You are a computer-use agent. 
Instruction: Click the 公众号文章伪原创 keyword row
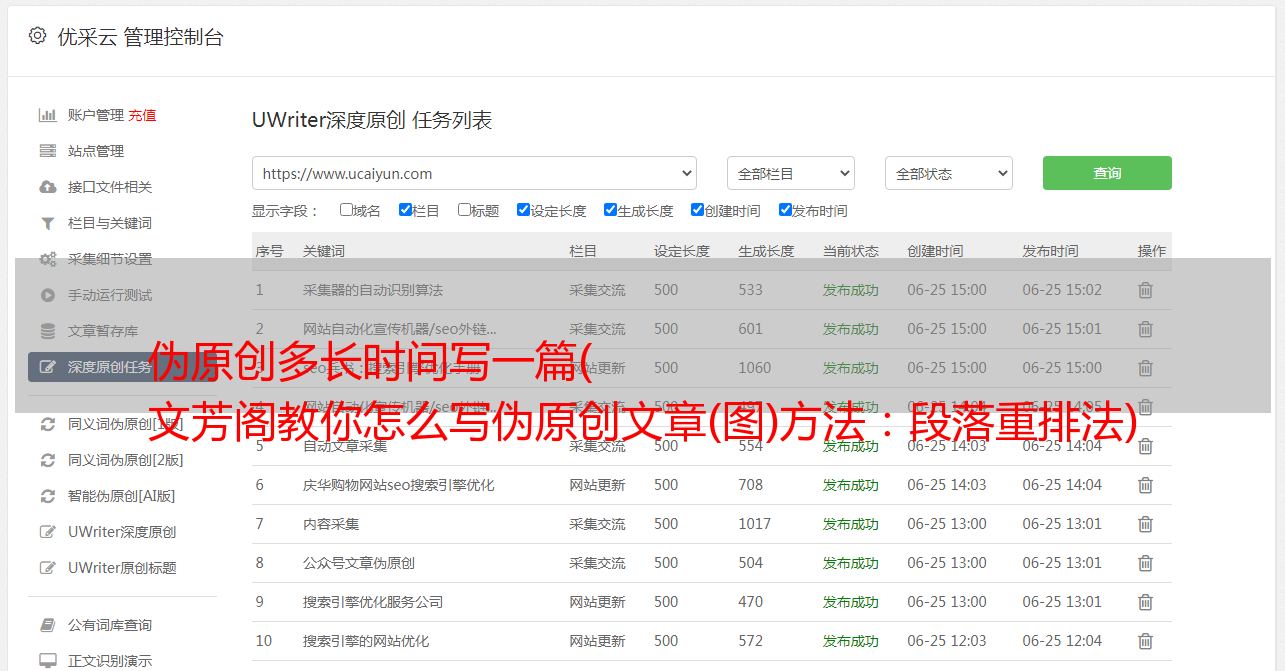pos(359,563)
